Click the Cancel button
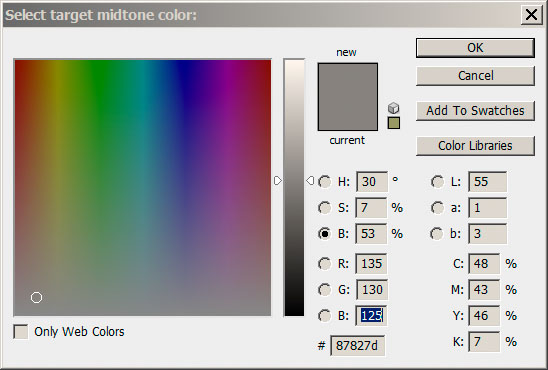 tap(475, 75)
